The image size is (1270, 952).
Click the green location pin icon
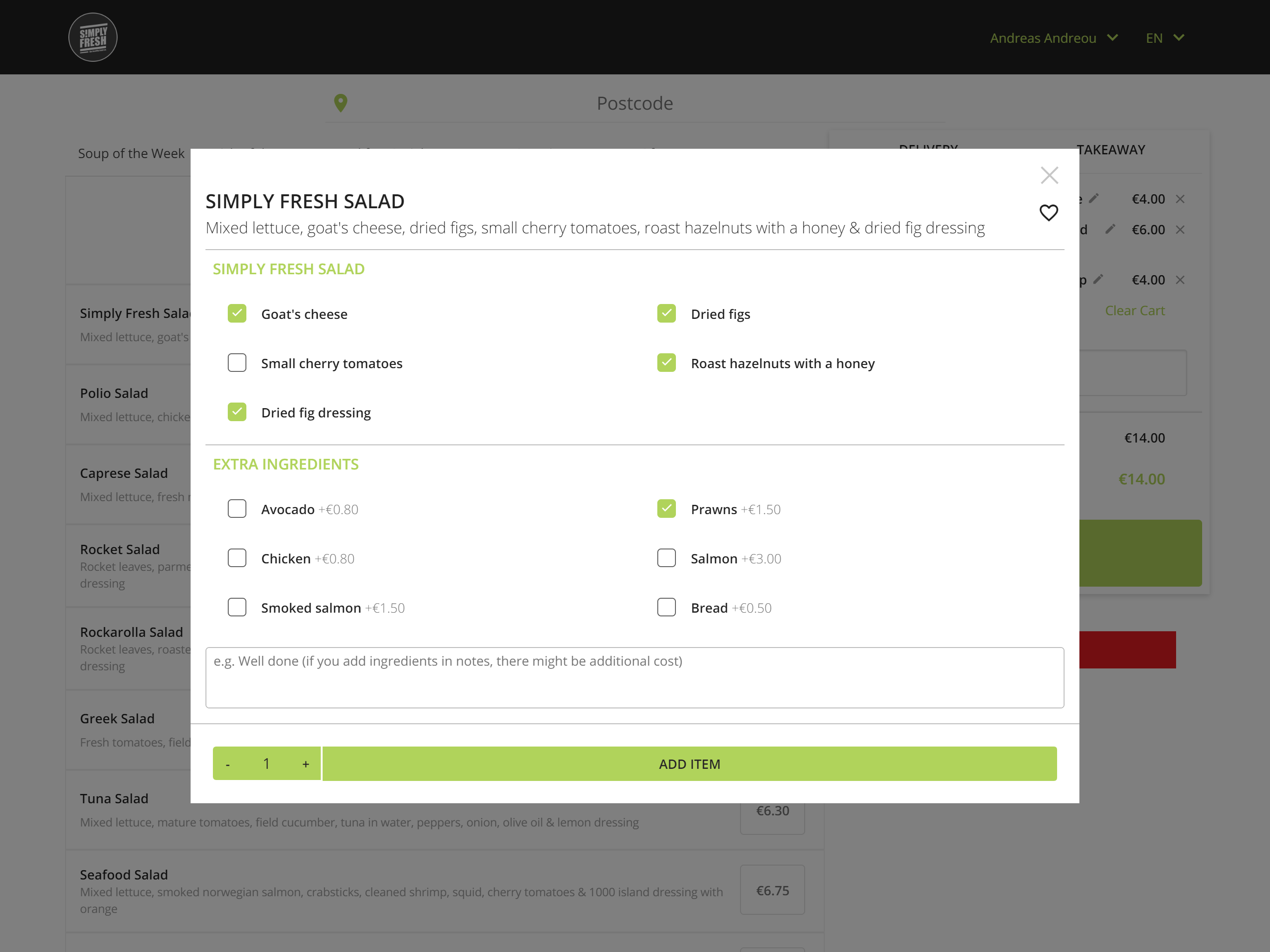pyautogui.click(x=340, y=103)
